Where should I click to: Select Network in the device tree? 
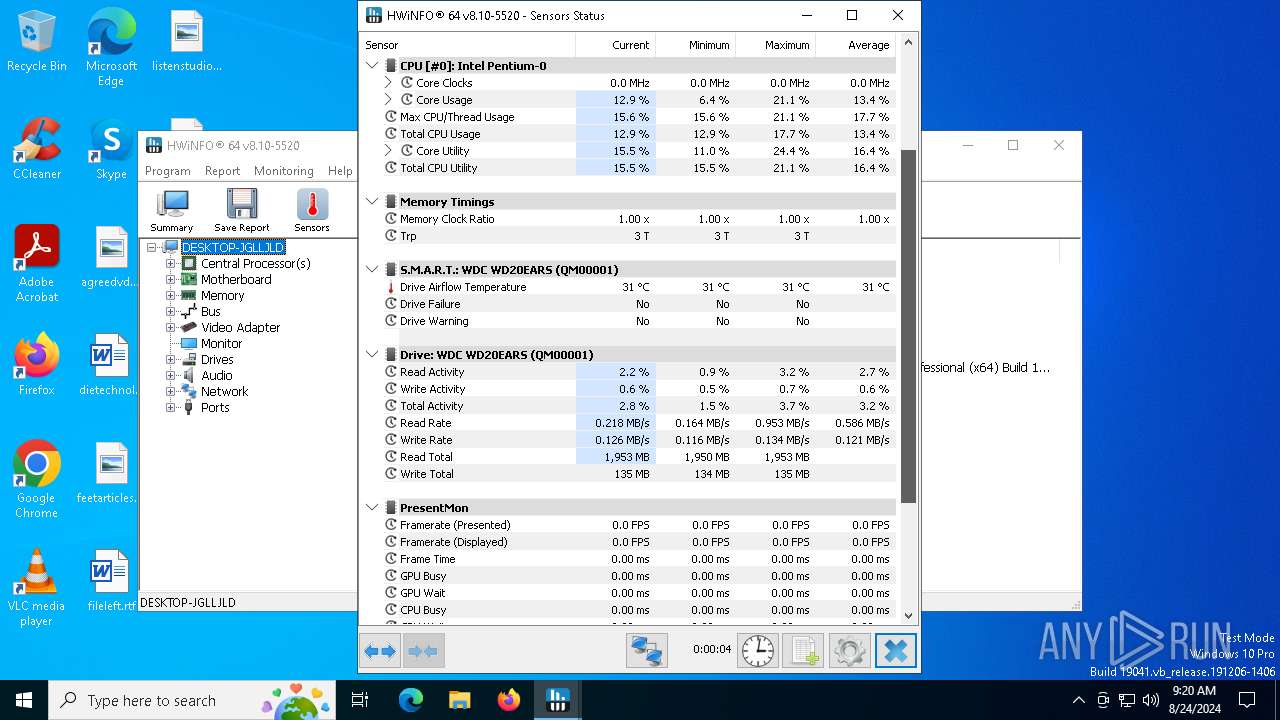224,392
